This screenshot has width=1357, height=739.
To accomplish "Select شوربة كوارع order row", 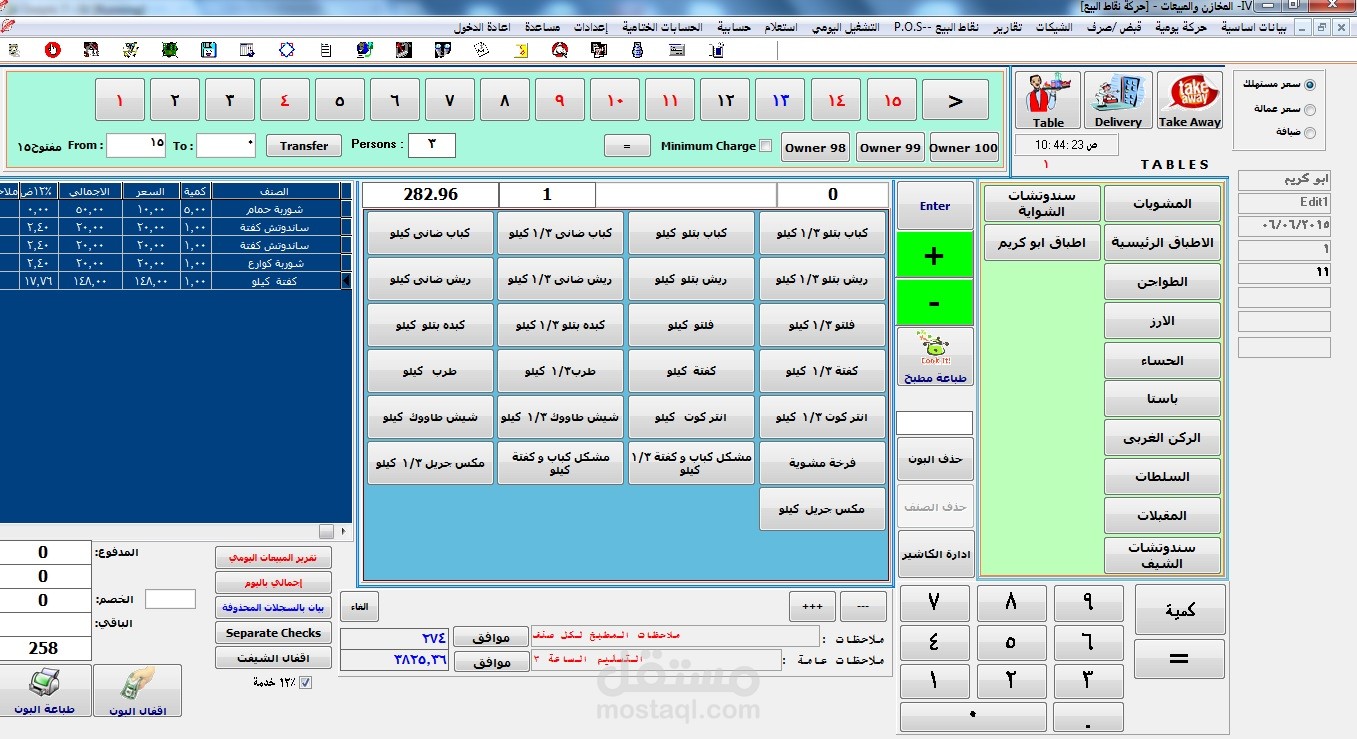I will tap(176, 263).
